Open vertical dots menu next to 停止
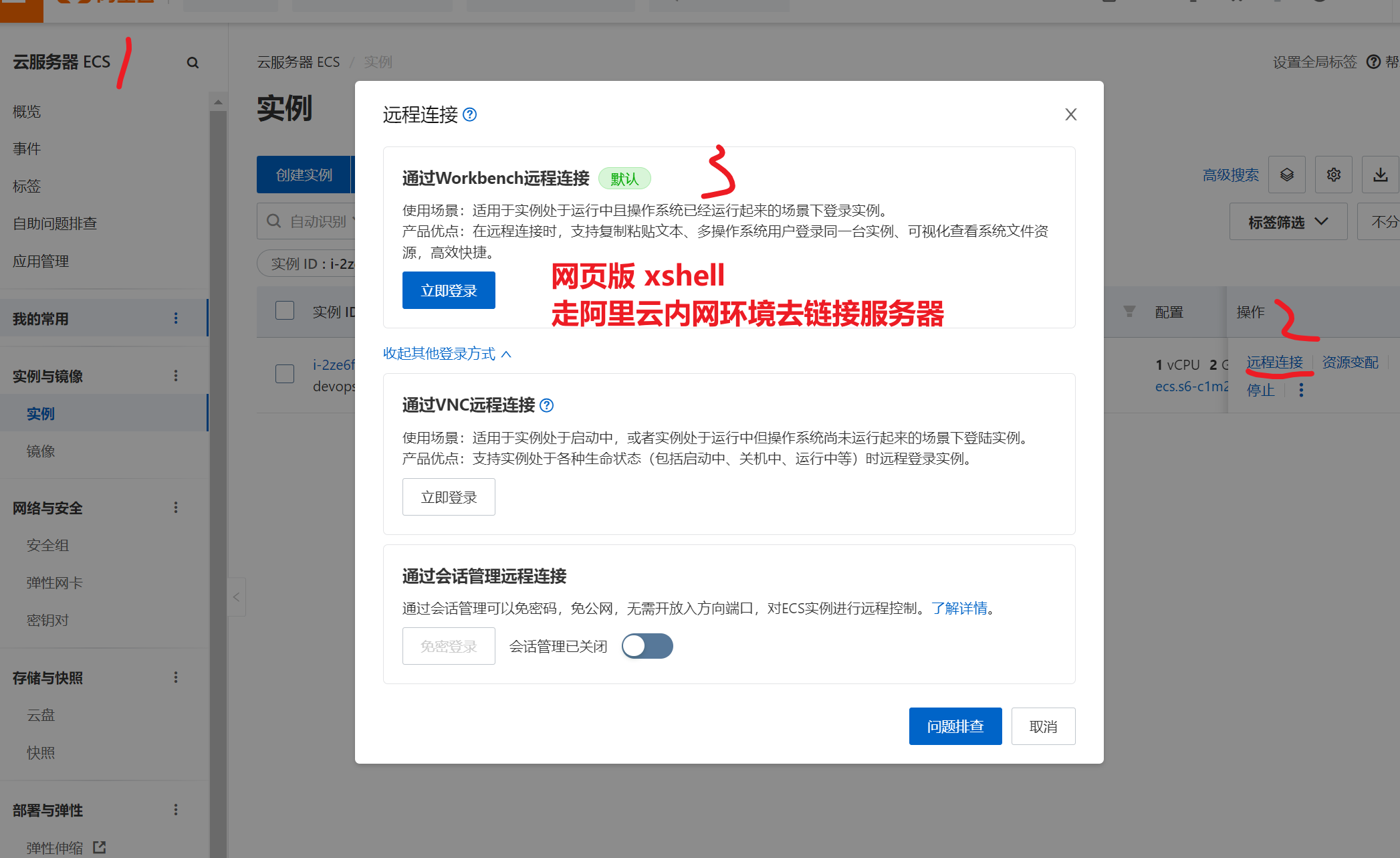The height and width of the screenshot is (858, 1400). tap(1301, 390)
